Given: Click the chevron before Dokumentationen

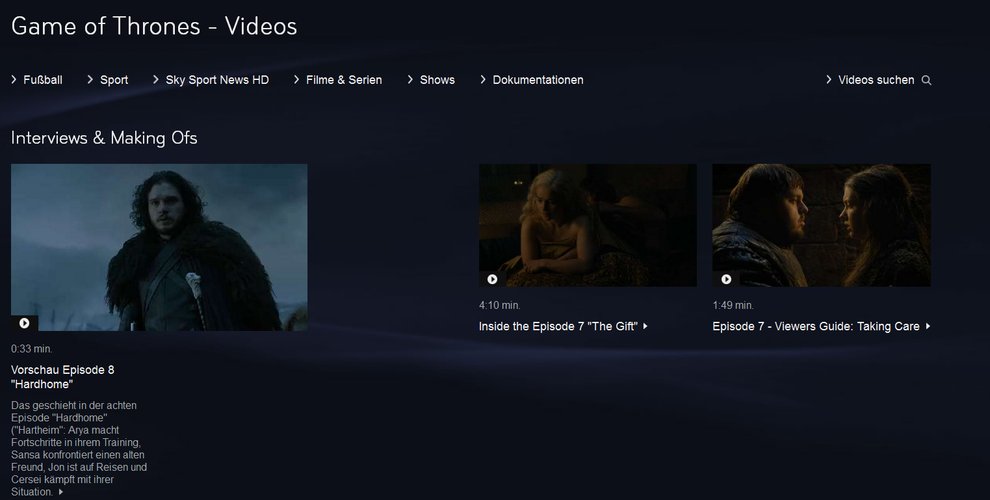Looking at the screenshot, I should 483,80.
